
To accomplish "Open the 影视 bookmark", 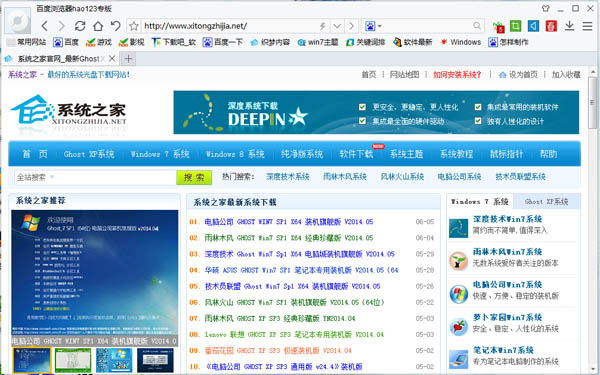I will 131,42.
